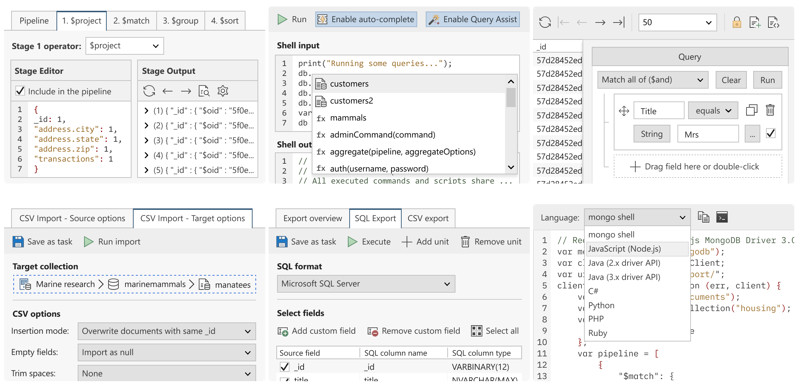Open CSV Import - Source options tab
Image resolution: width=800 pixels, height=389 pixels.
coord(72,218)
